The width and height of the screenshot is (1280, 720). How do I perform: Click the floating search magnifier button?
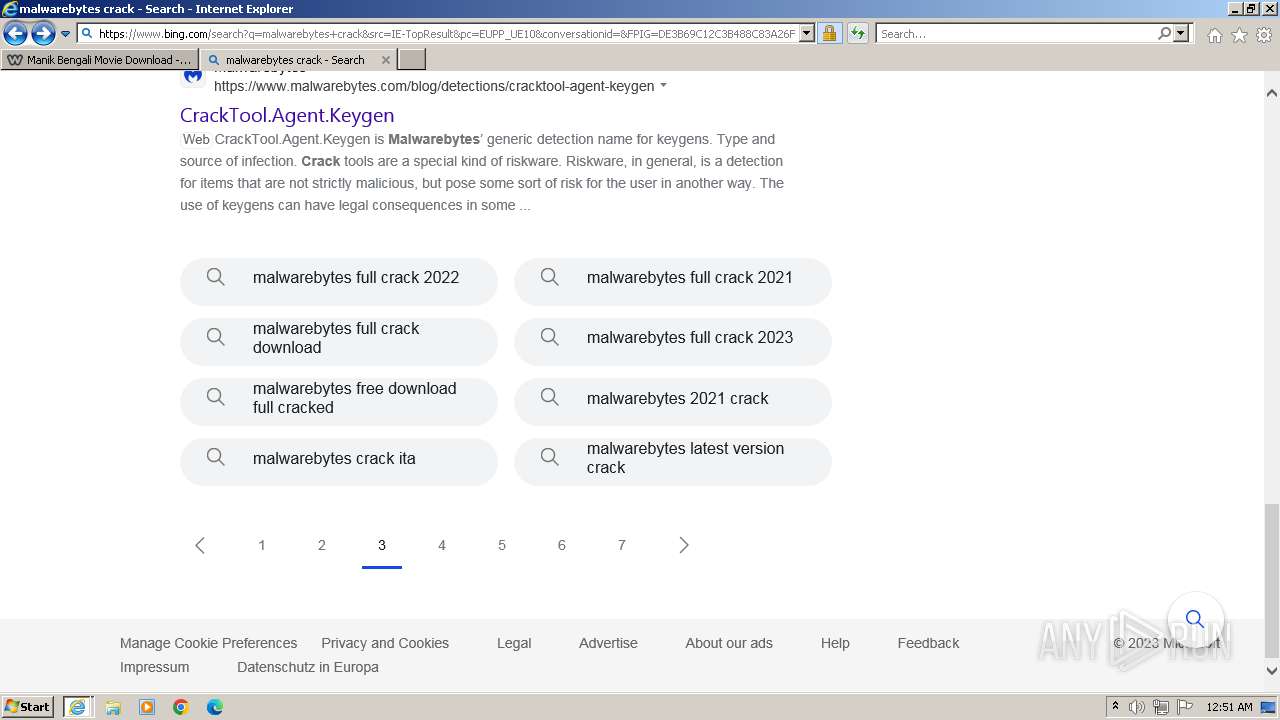pos(1195,619)
